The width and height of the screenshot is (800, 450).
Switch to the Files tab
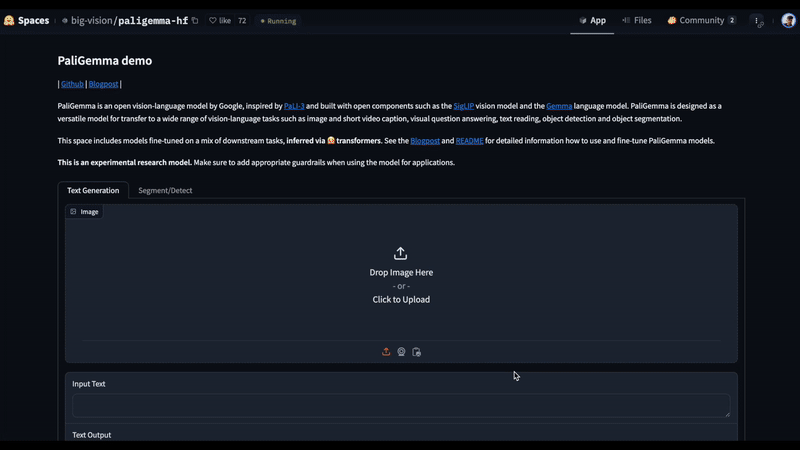click(x=637, y=20)
